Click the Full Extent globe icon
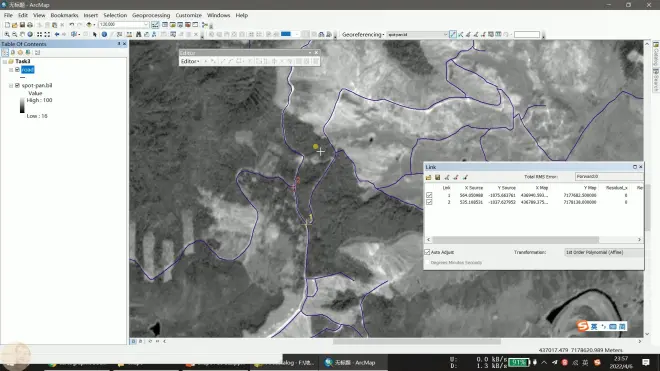 30,35
